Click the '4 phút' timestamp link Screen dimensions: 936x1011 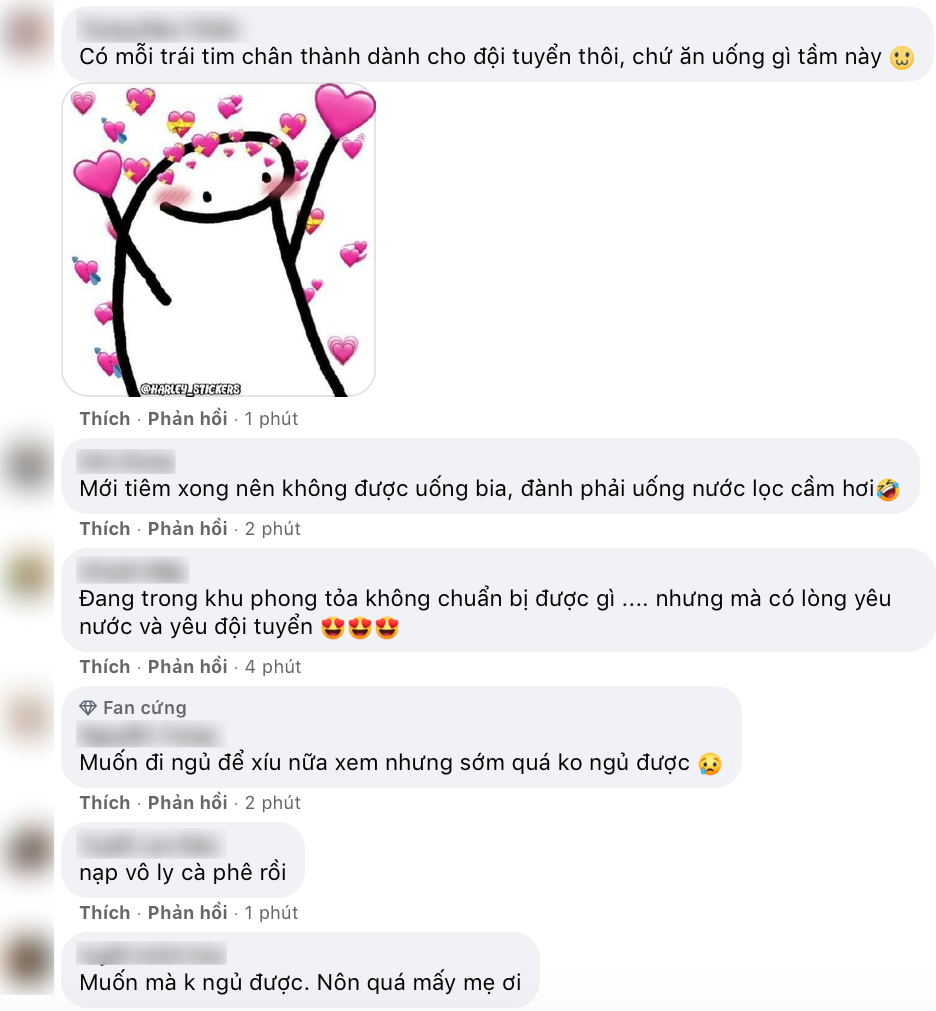click(273, 667)
